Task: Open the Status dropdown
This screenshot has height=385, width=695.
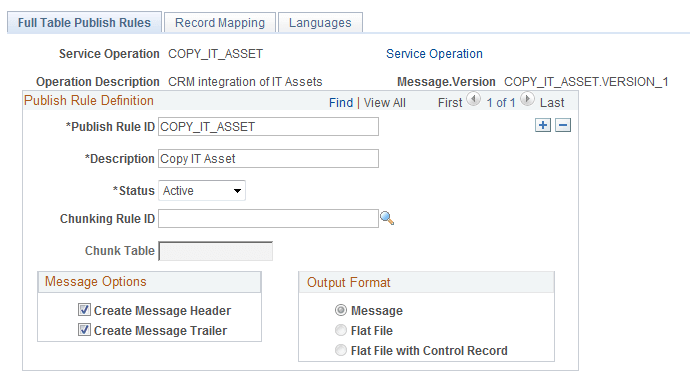Action: pos(202,191)
